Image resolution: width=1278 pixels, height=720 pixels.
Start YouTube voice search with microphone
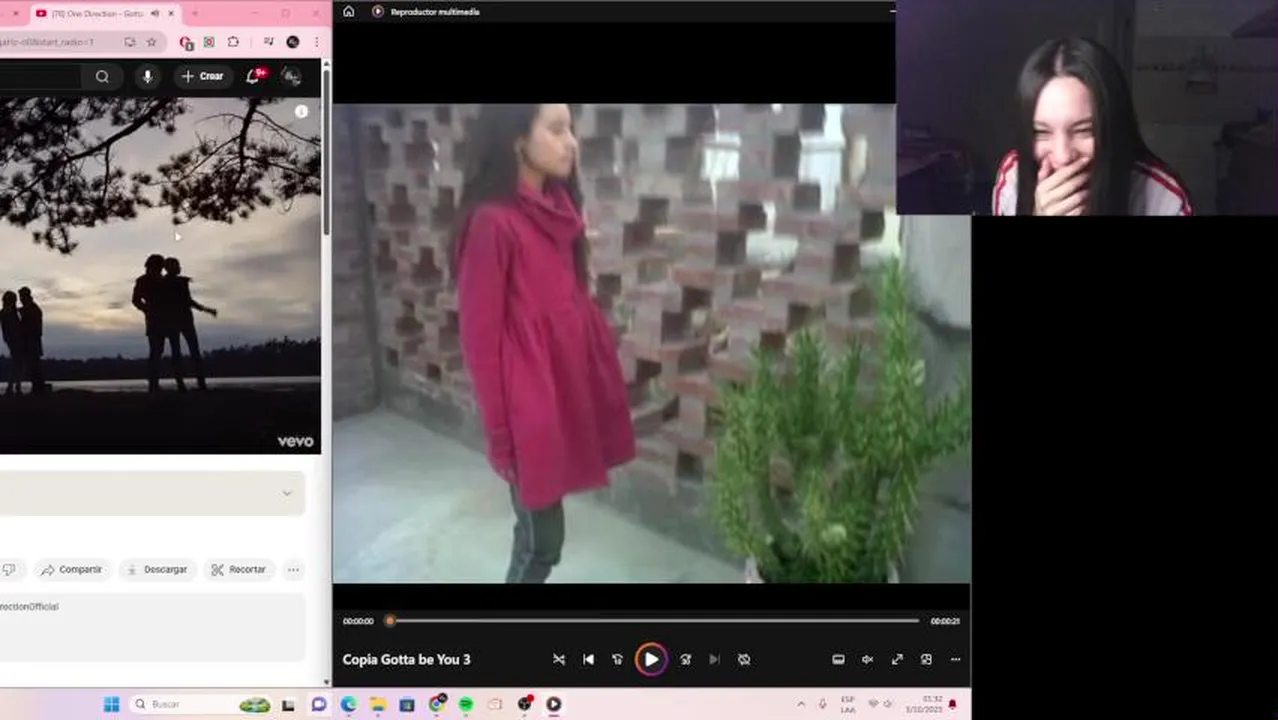point(147,76)
